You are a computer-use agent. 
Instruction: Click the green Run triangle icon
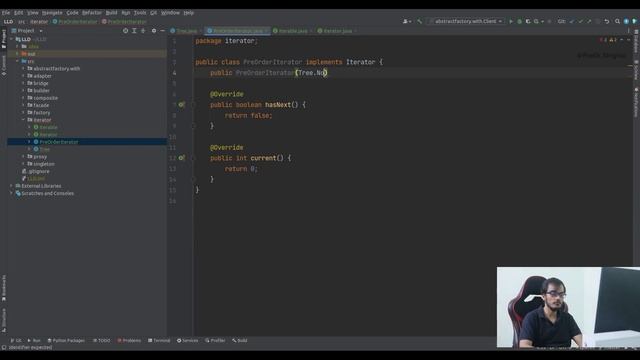tap(511, 21)
